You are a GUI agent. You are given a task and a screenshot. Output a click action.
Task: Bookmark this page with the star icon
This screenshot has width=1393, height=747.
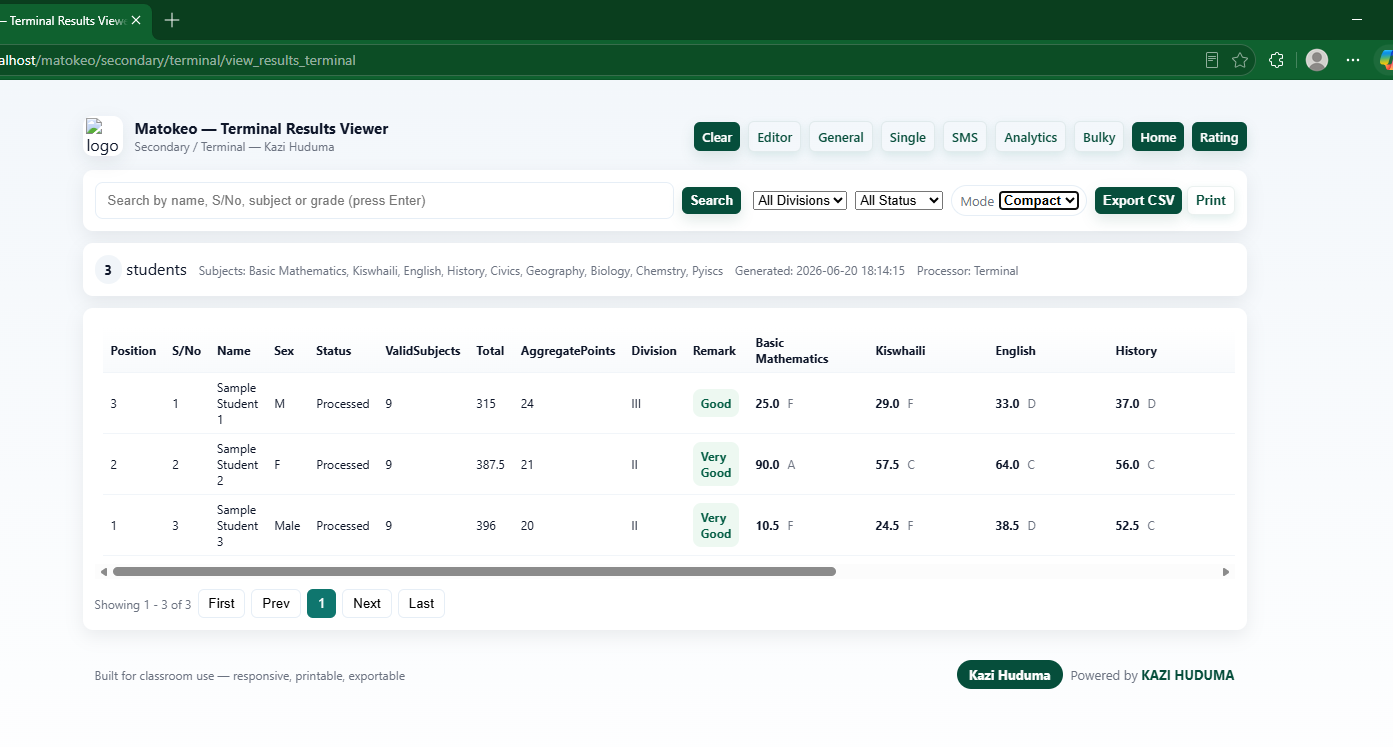[1241, 60]
